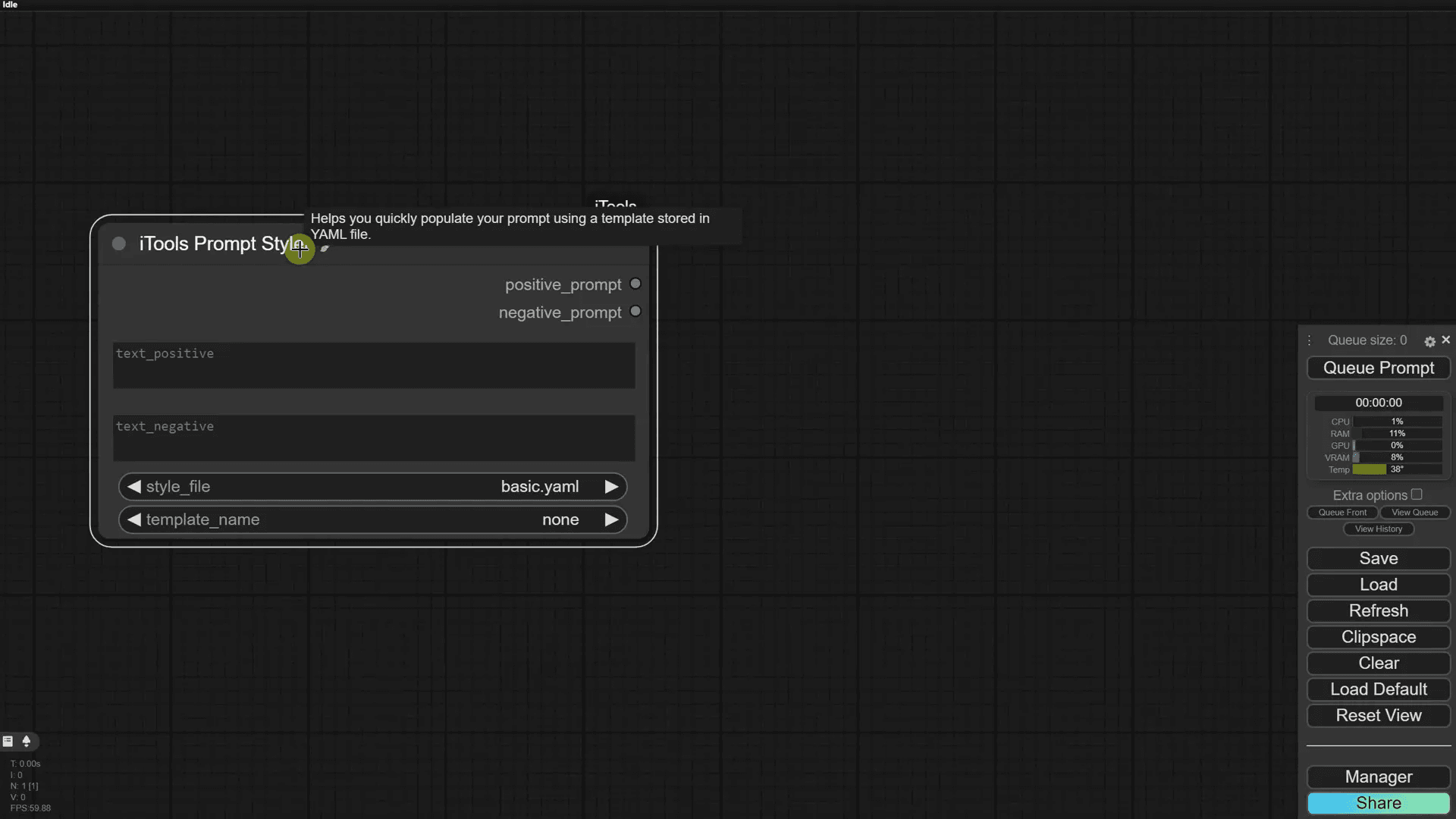This screenshot has width=1456, height=819.
Task: Open the Clipspace window
Action: pos(1379,637)
